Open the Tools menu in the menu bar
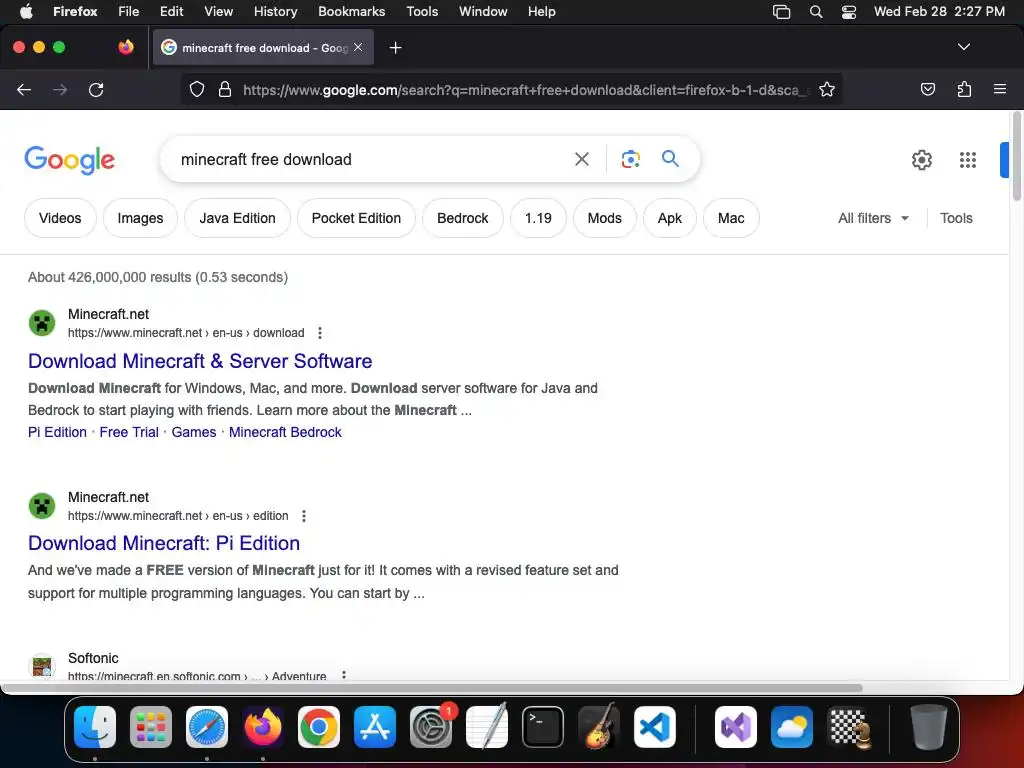The image size is (1024, 768). (422, 11)
